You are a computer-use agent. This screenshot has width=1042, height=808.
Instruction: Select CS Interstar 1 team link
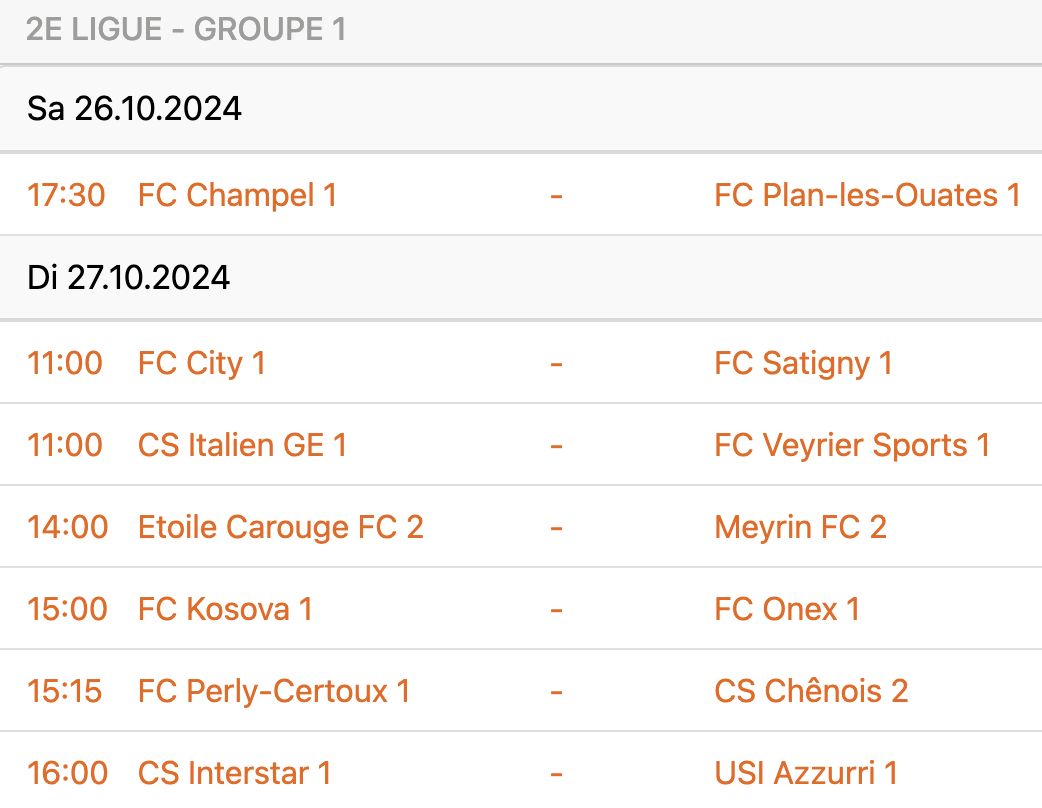[234, 773]
